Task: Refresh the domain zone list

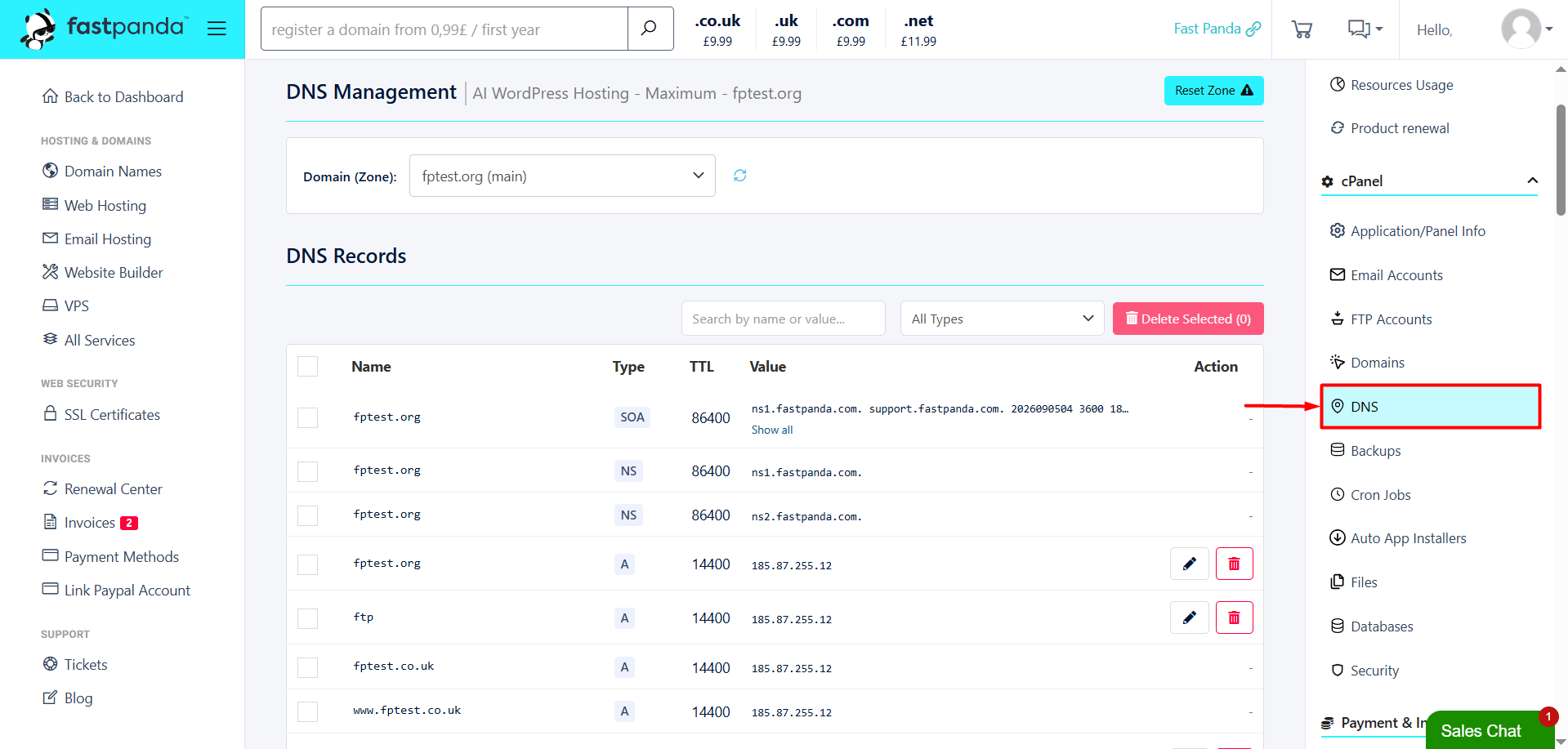Action: (x=740, y=176)
